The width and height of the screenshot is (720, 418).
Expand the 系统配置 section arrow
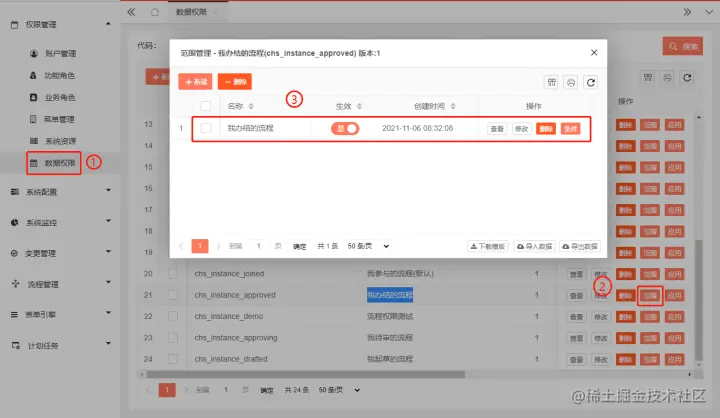click(x=108, y=190)
